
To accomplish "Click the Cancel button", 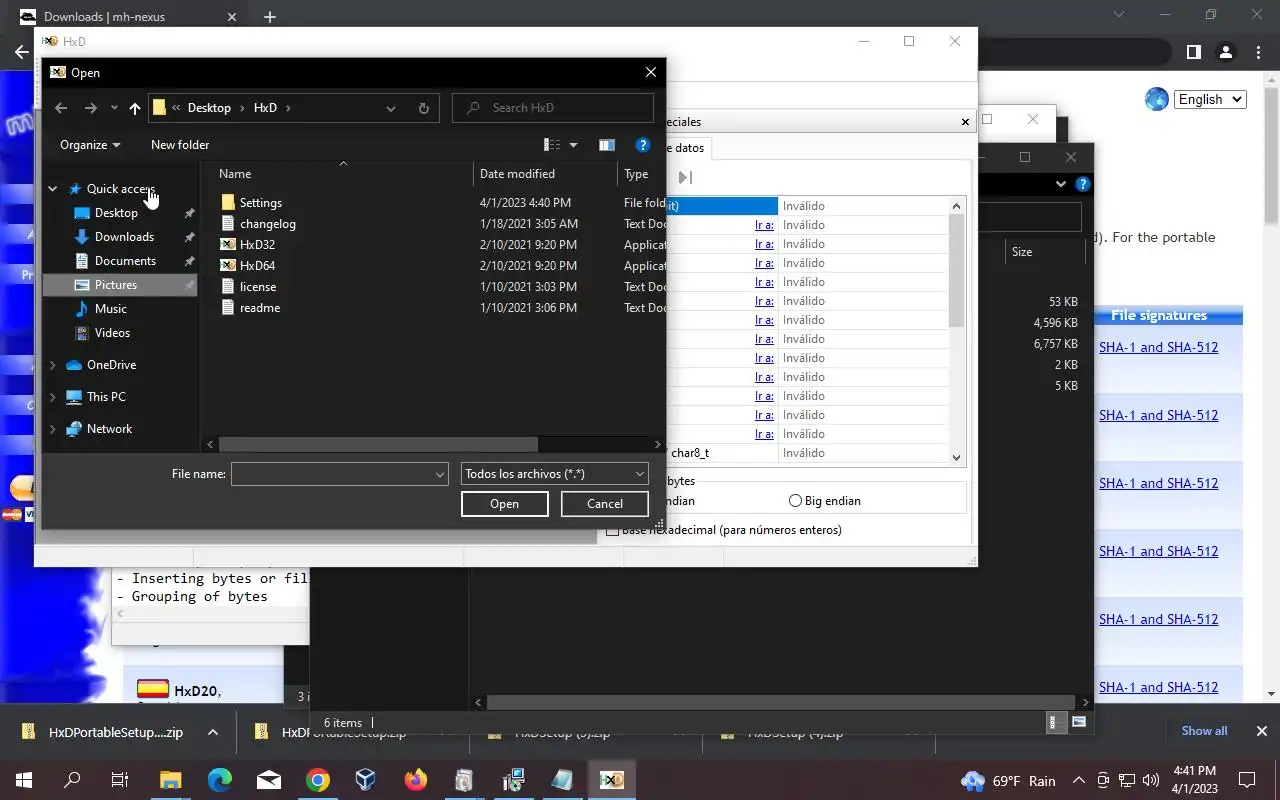I will (605, 504).
